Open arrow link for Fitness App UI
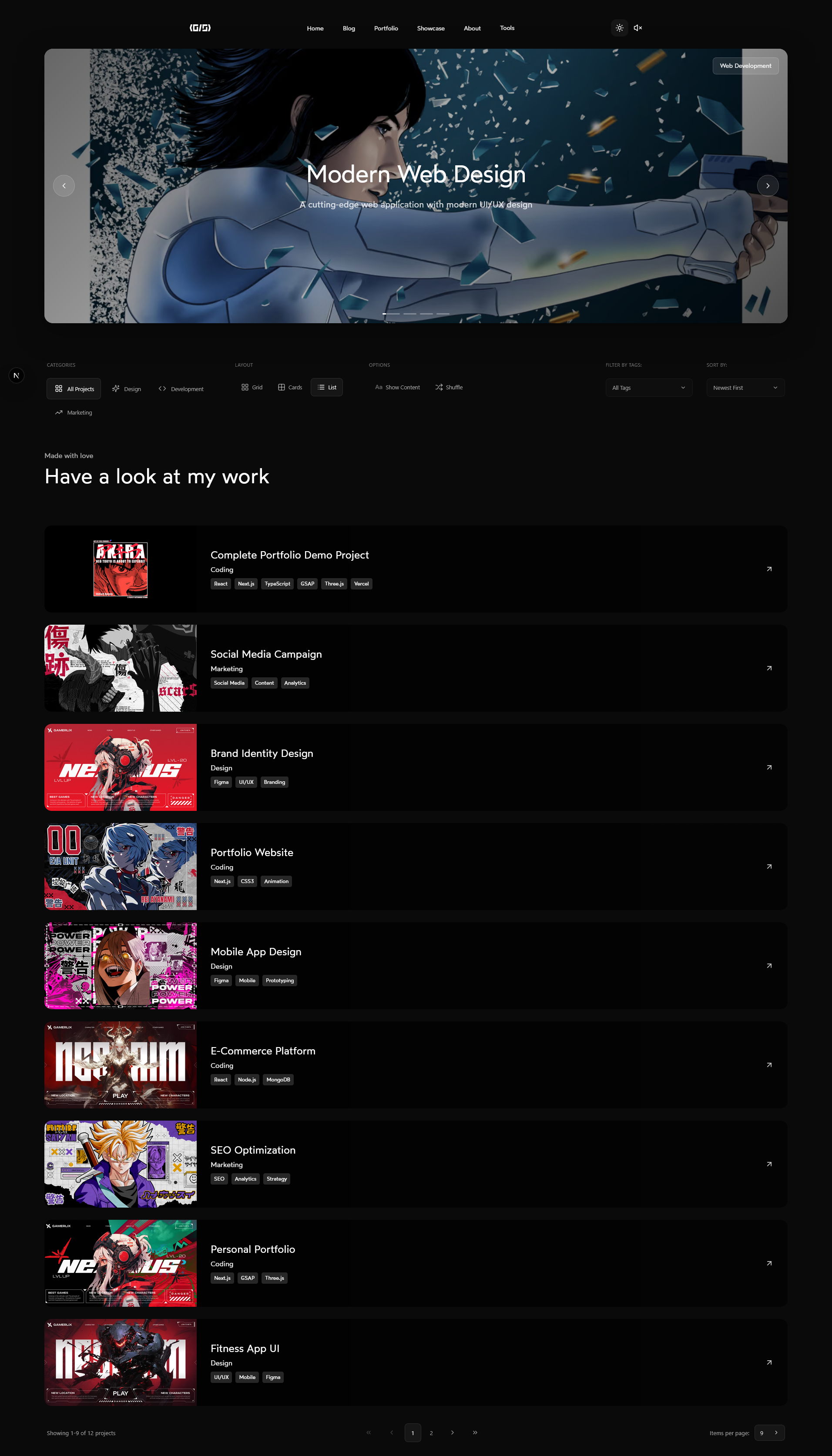 click(x=769, y=1362)
